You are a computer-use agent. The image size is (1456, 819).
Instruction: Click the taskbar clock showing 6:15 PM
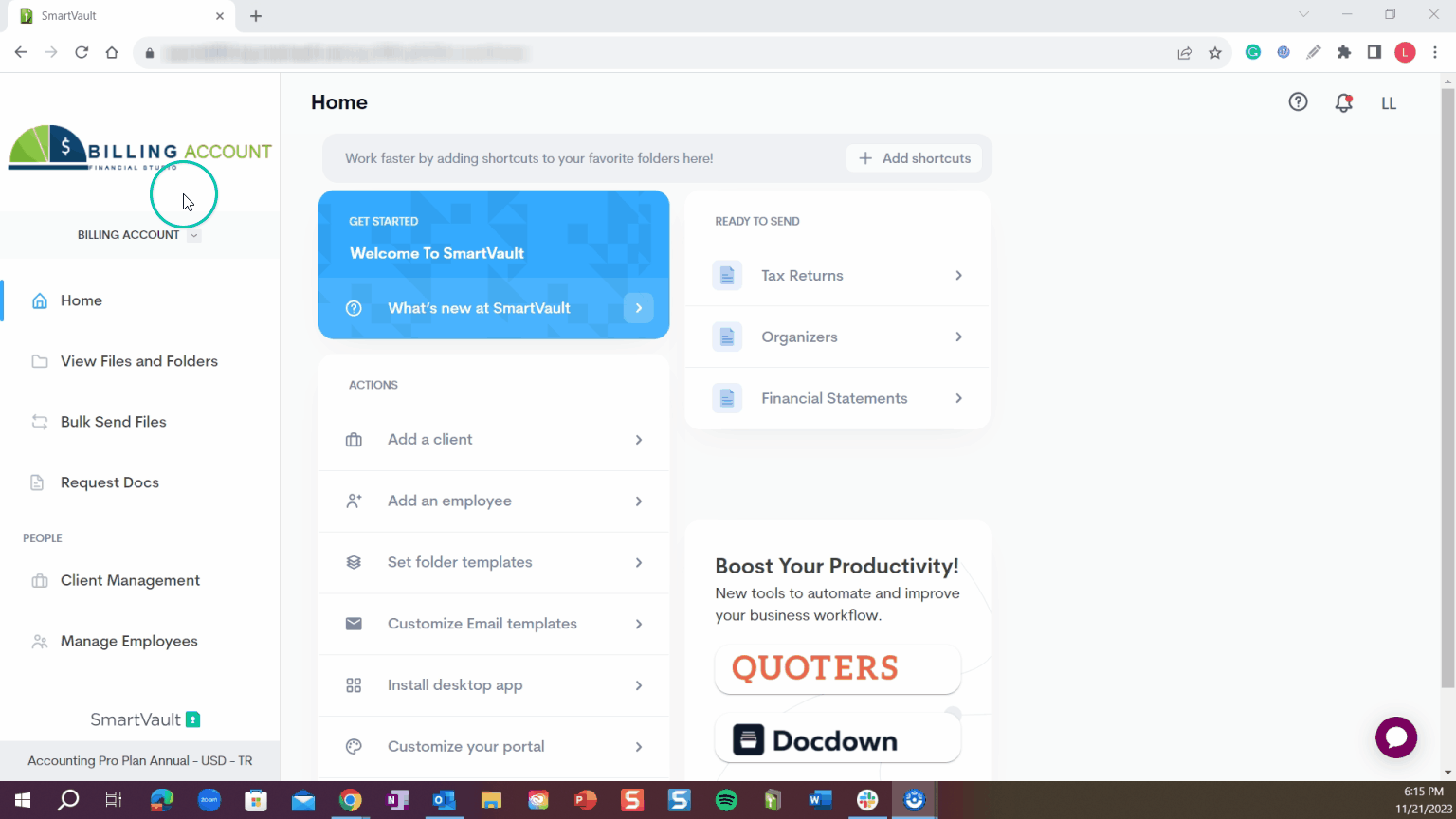point(1424,792)
